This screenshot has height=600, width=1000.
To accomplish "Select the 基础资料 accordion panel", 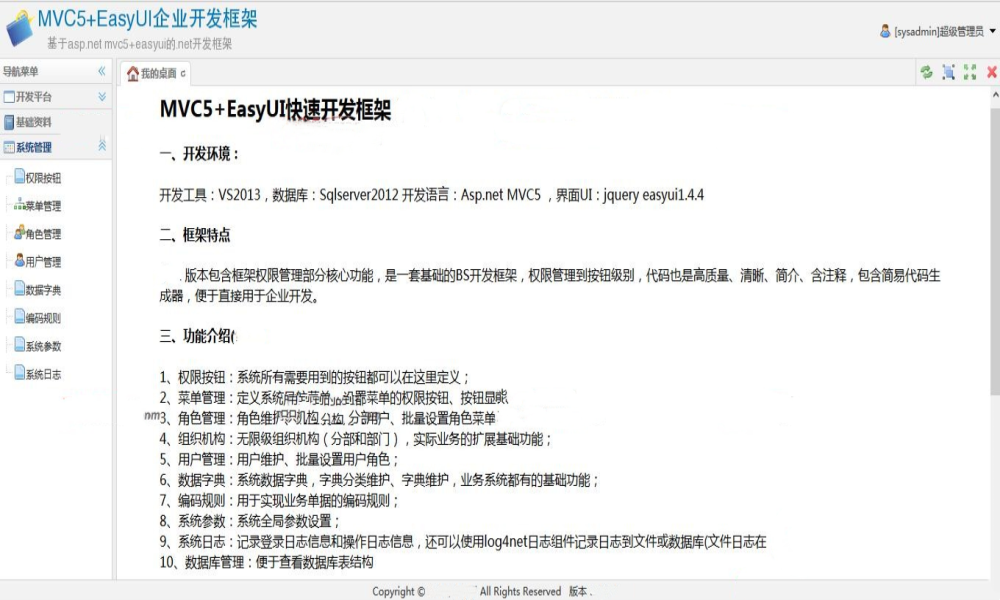I will tap(33, 122).
